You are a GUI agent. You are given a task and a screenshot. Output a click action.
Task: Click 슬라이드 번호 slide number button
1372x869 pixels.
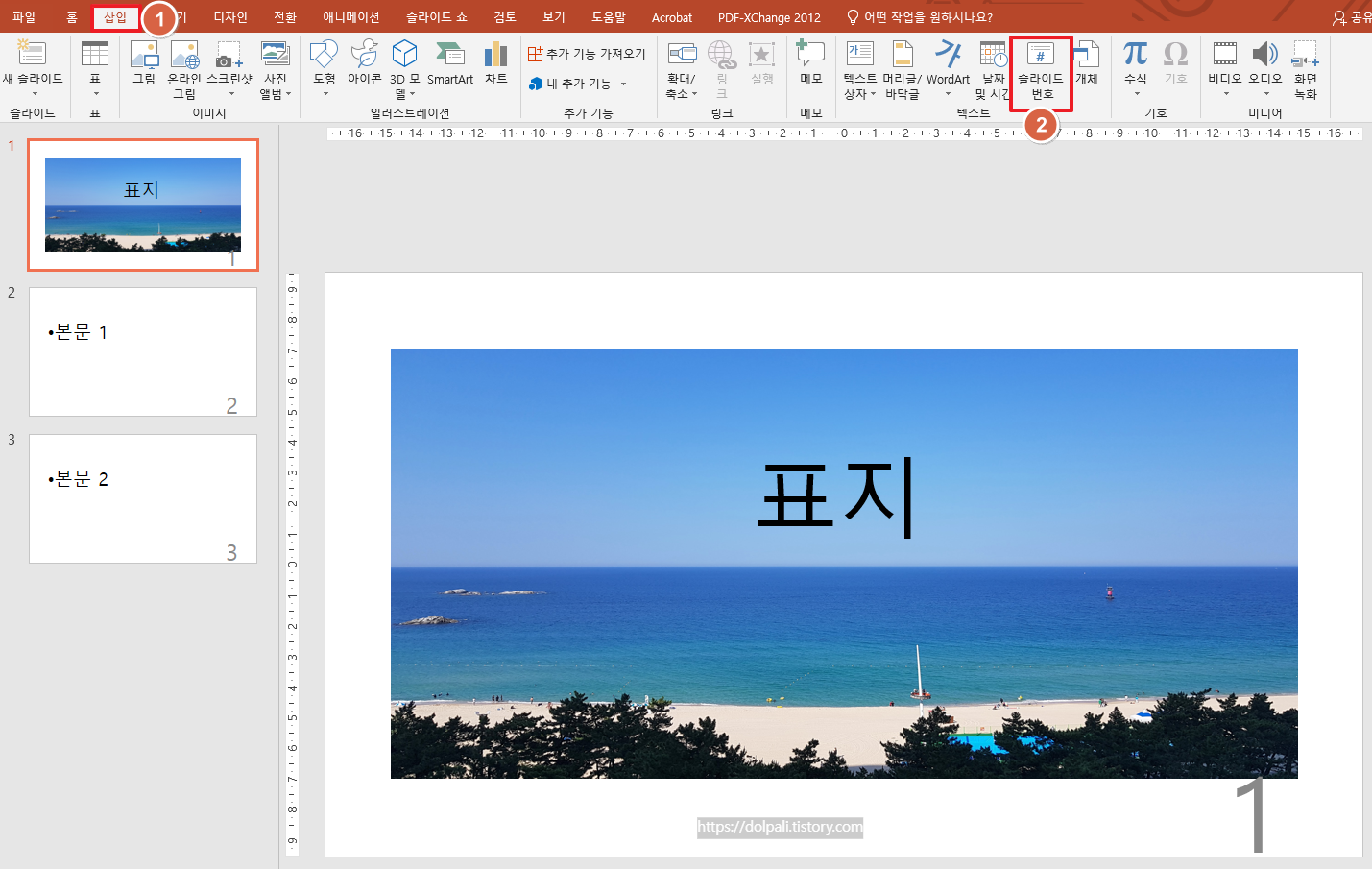pyautogui.click(x=1041, y=71)
